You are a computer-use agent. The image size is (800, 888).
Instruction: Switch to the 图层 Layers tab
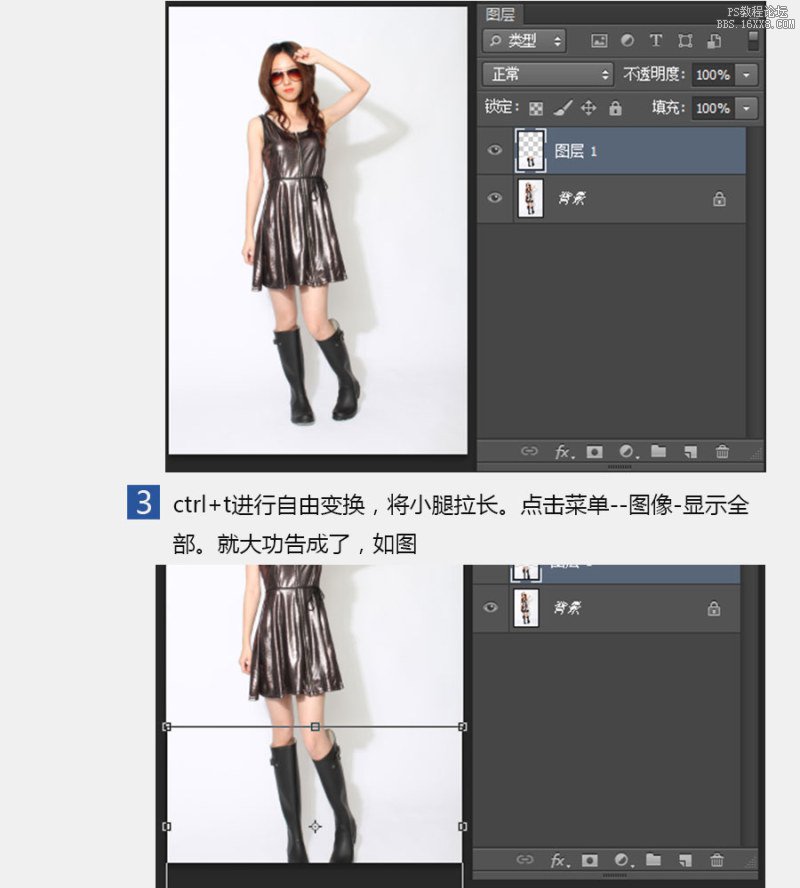tap(500, 14)
